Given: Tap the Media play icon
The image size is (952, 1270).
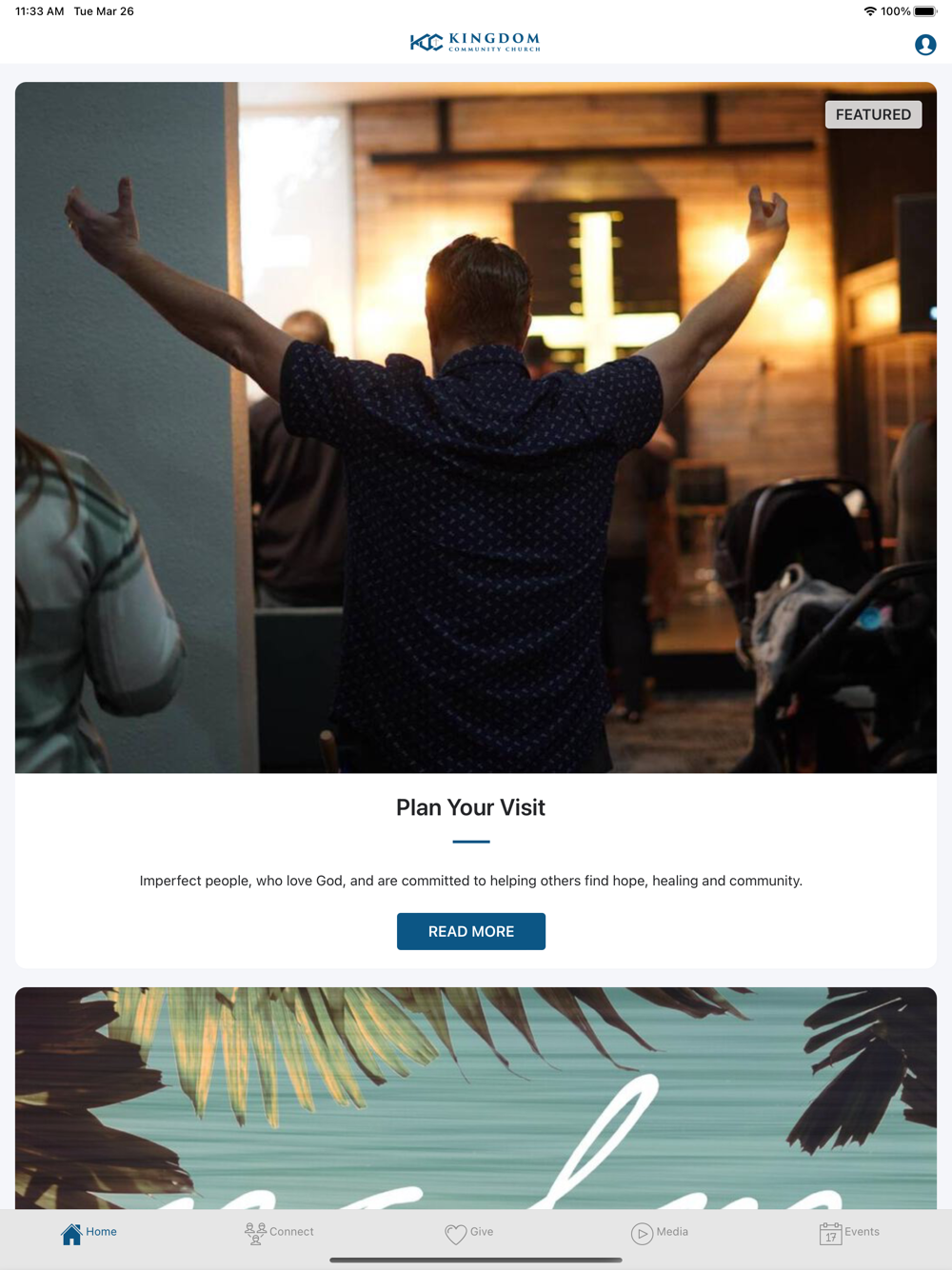Looking at the screenshot, I should 642,1234.
